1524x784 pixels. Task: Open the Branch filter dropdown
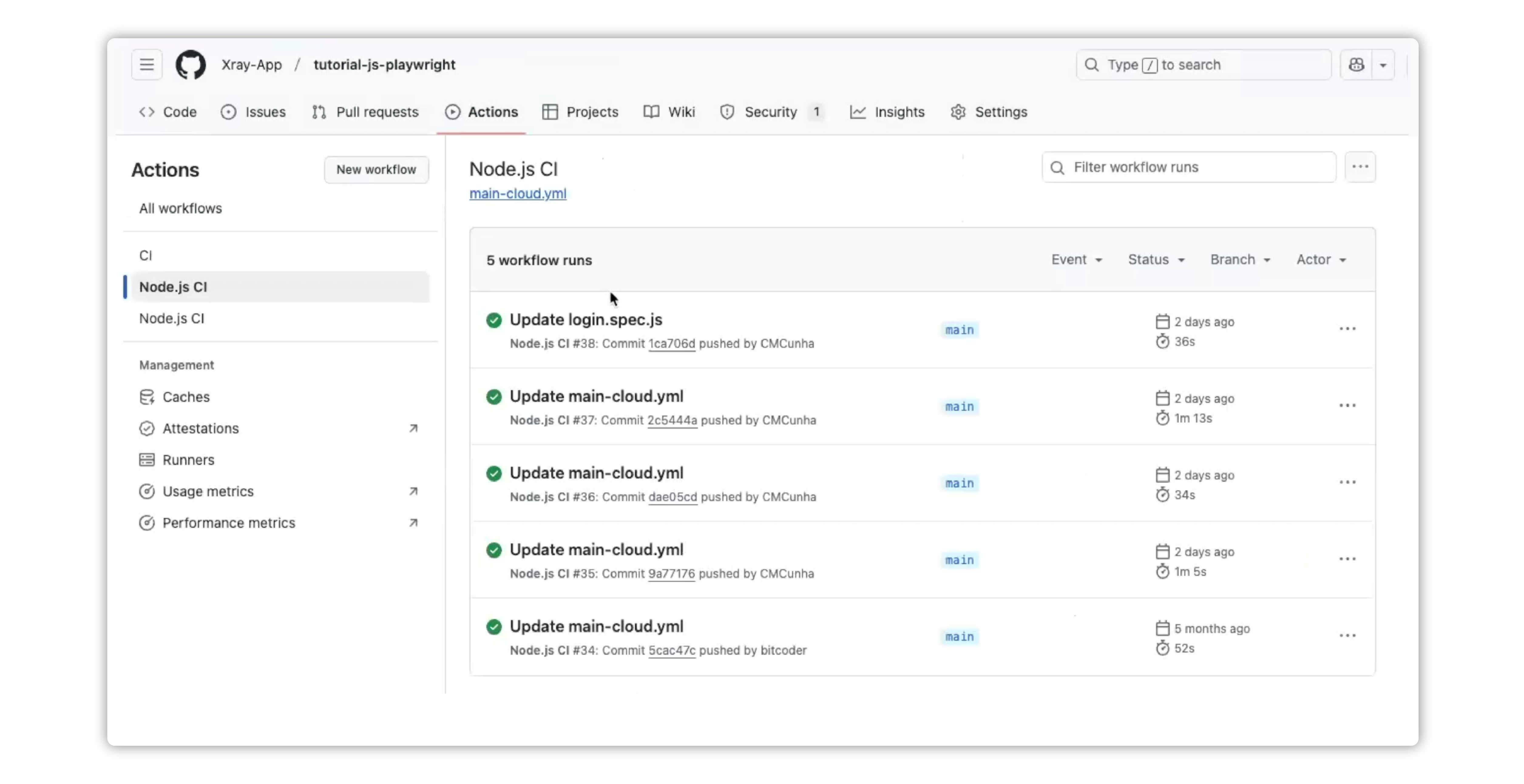(x=1240, y=259)
